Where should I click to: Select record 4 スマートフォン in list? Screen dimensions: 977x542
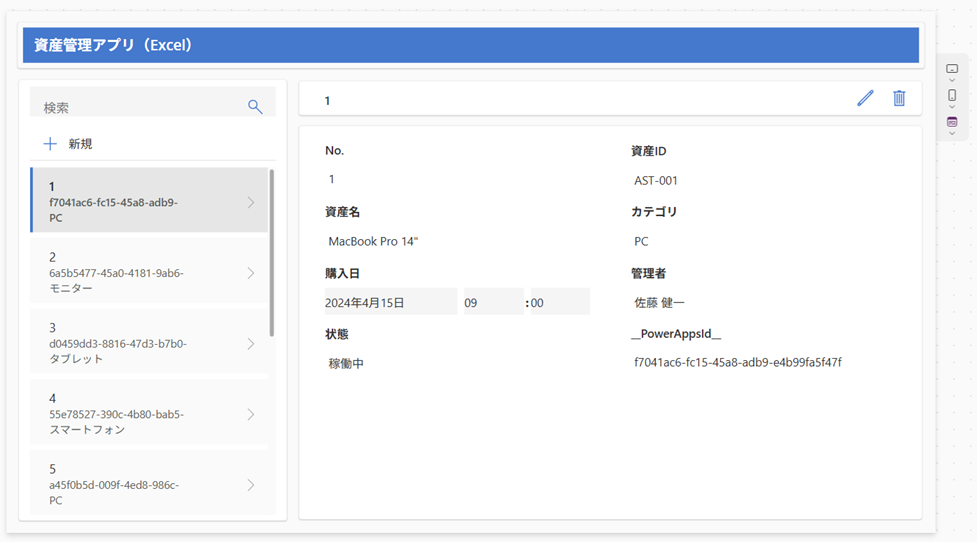coord(140,414)
